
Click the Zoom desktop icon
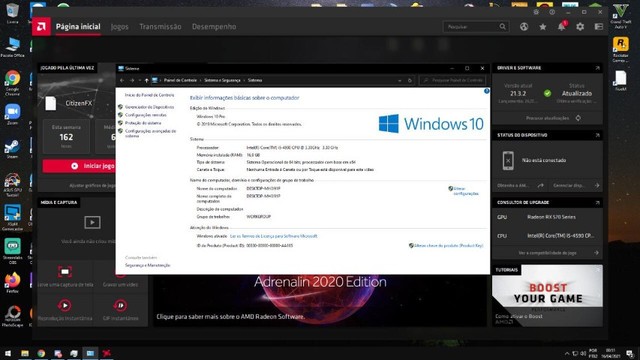pyautogui.click(x=12, y=114)
